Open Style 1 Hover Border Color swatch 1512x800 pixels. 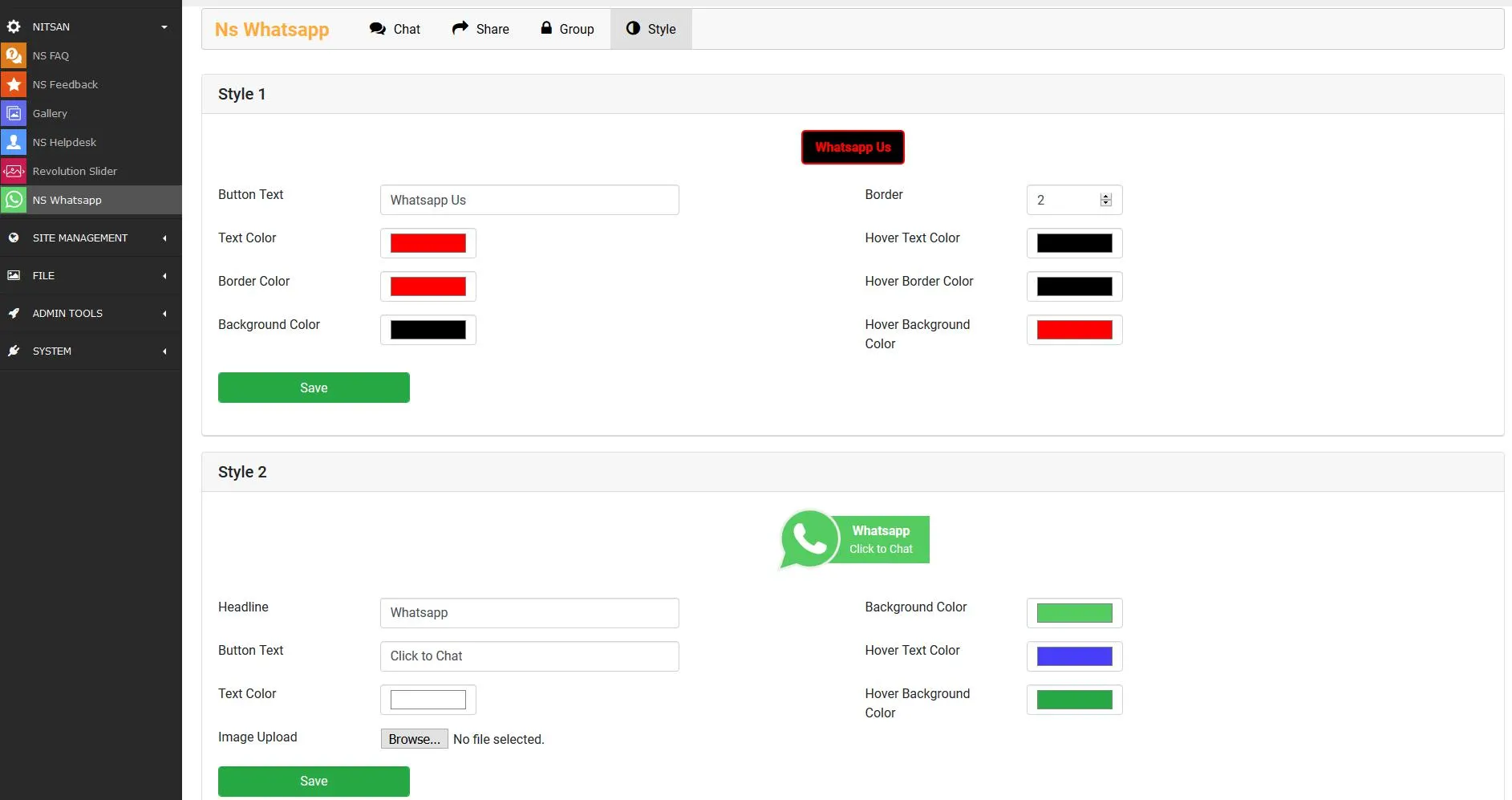tap(1074, 286)
